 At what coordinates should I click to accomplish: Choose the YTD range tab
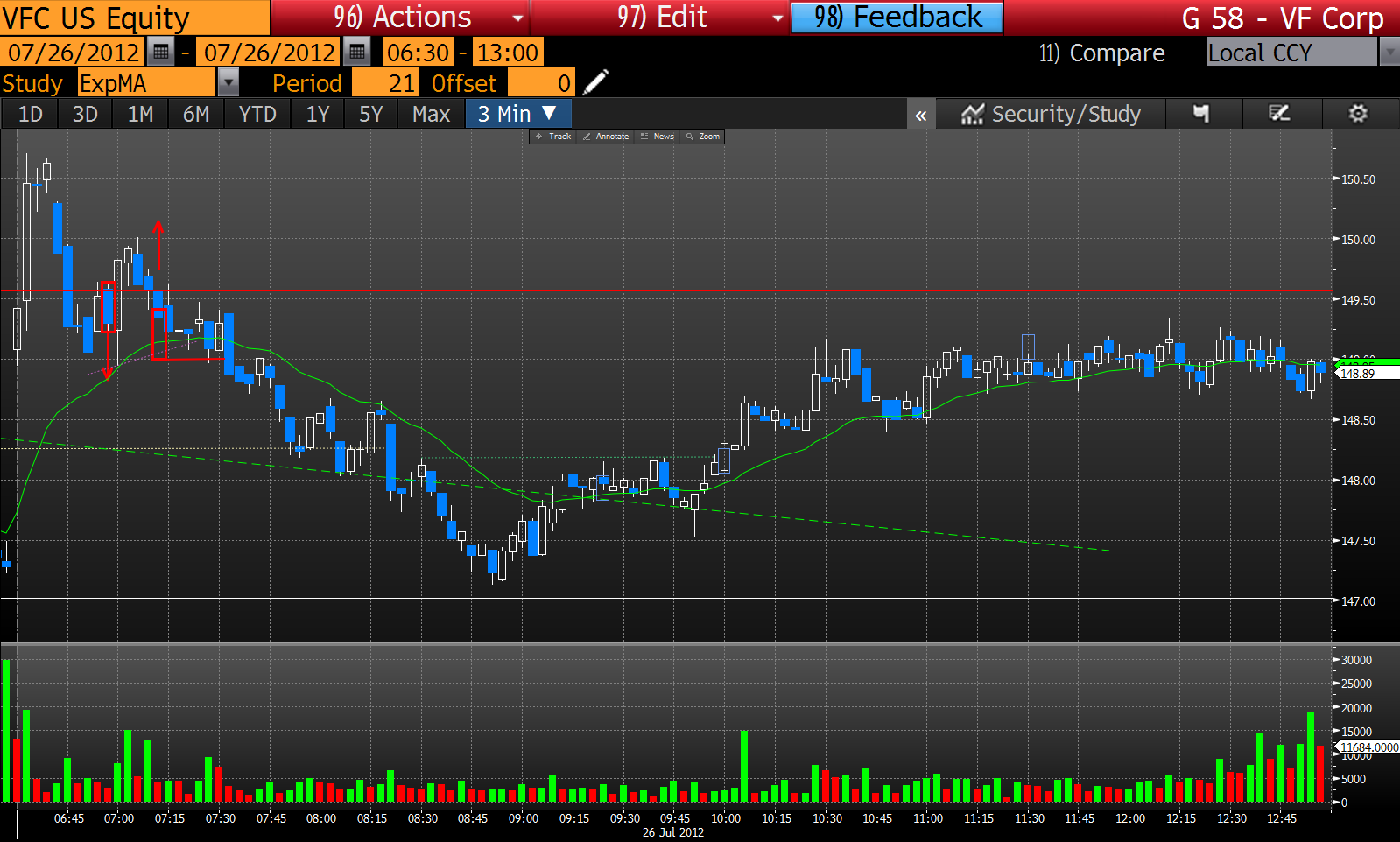coord(257,114)
